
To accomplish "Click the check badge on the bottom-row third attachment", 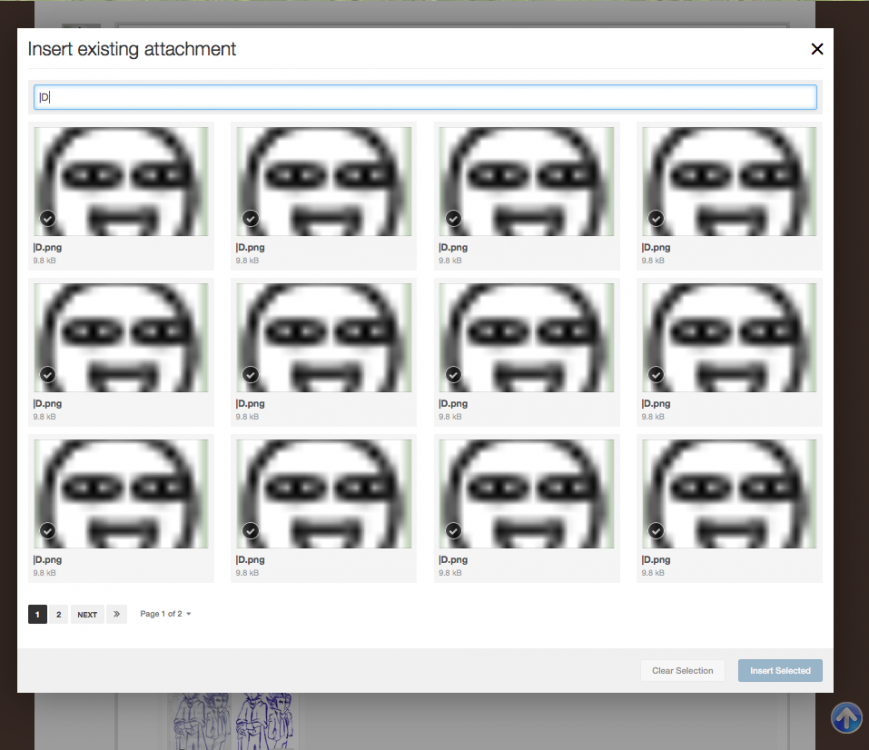I will pos(453,530).
